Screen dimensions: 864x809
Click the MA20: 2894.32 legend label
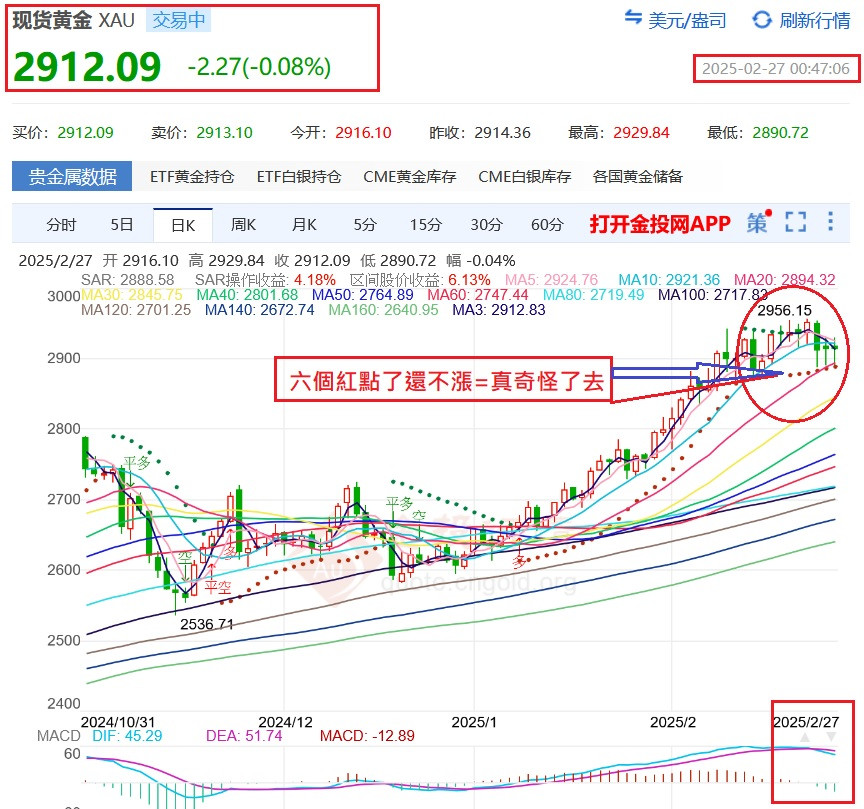coord(784,279)
